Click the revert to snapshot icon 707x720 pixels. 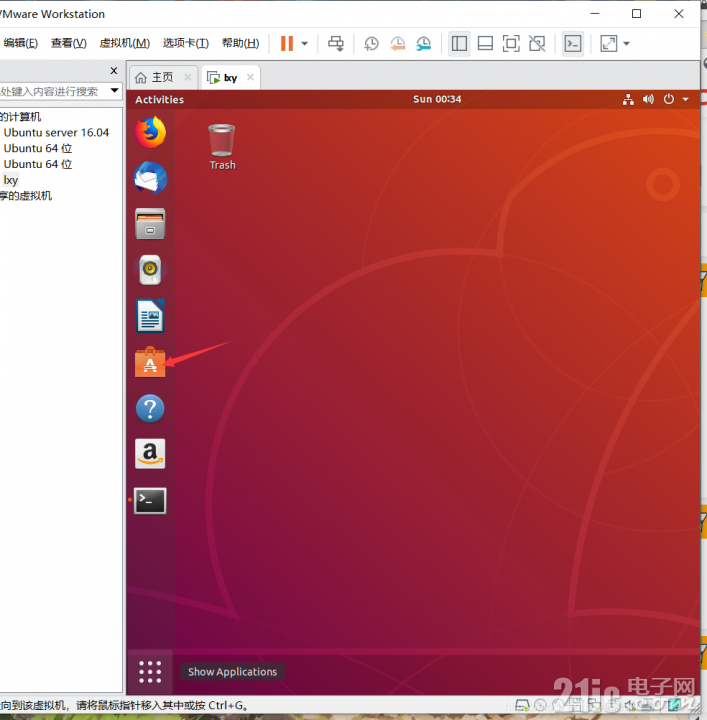point(398,44)
